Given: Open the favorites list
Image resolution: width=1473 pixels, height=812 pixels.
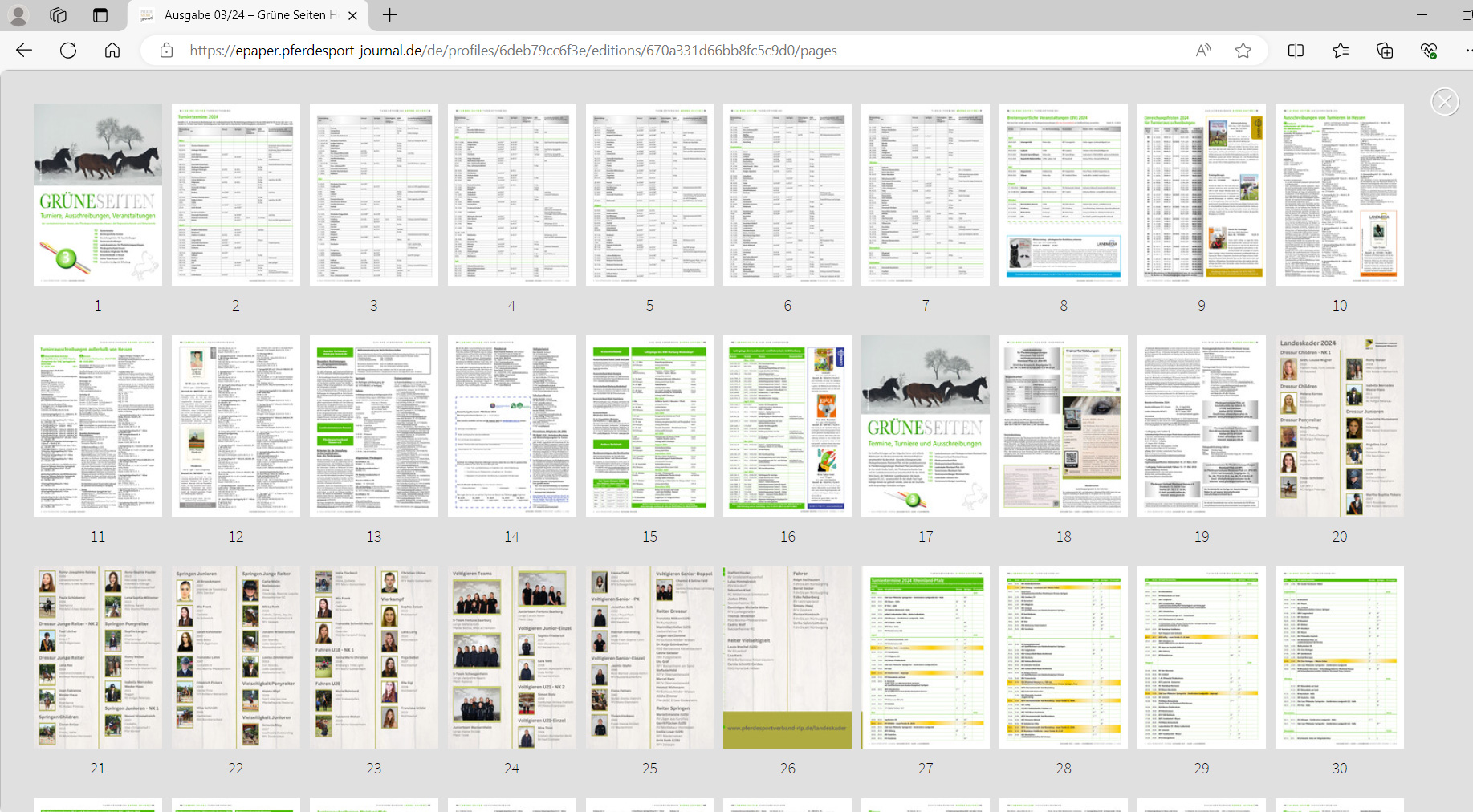Looking at the screenshot, I should point(1340,51).
